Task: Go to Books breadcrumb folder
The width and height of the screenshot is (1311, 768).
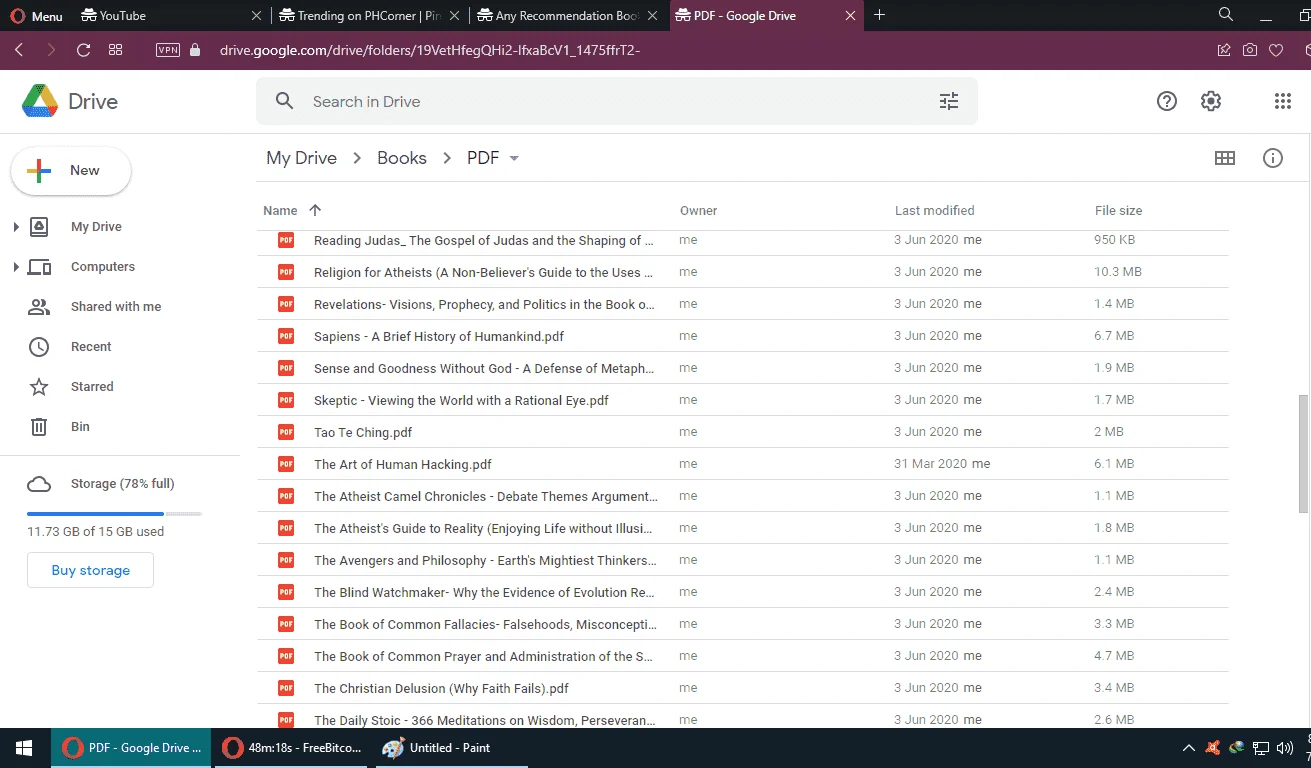Action: coord(402,158)
